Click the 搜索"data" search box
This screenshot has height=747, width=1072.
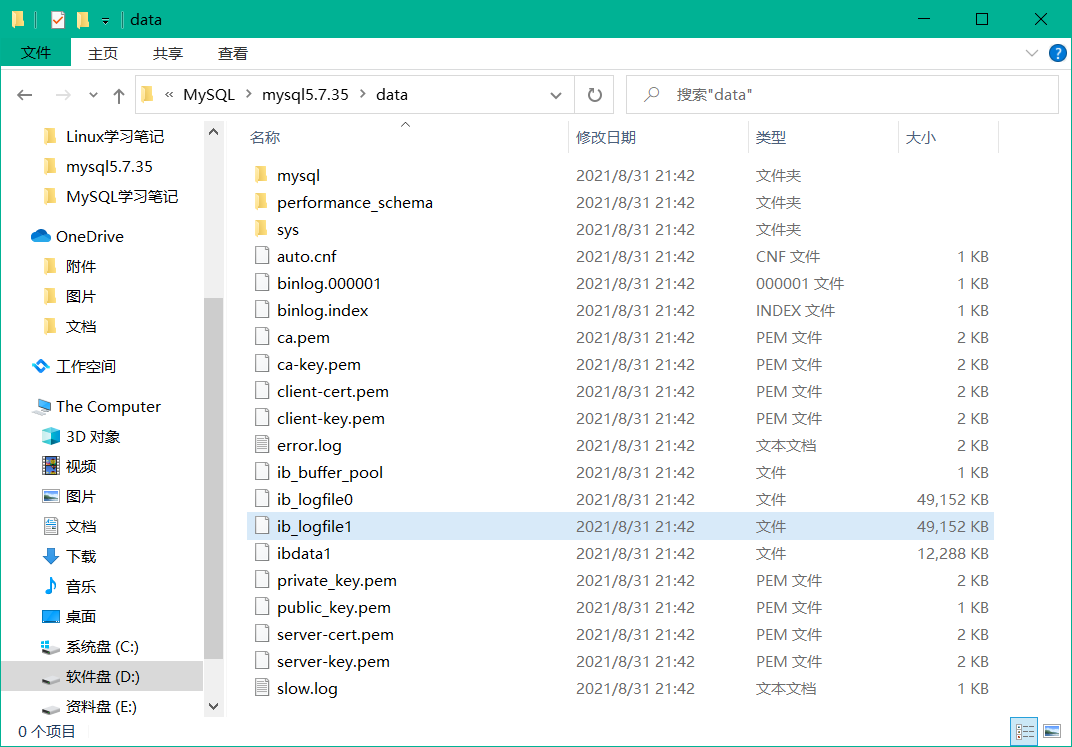842,95
